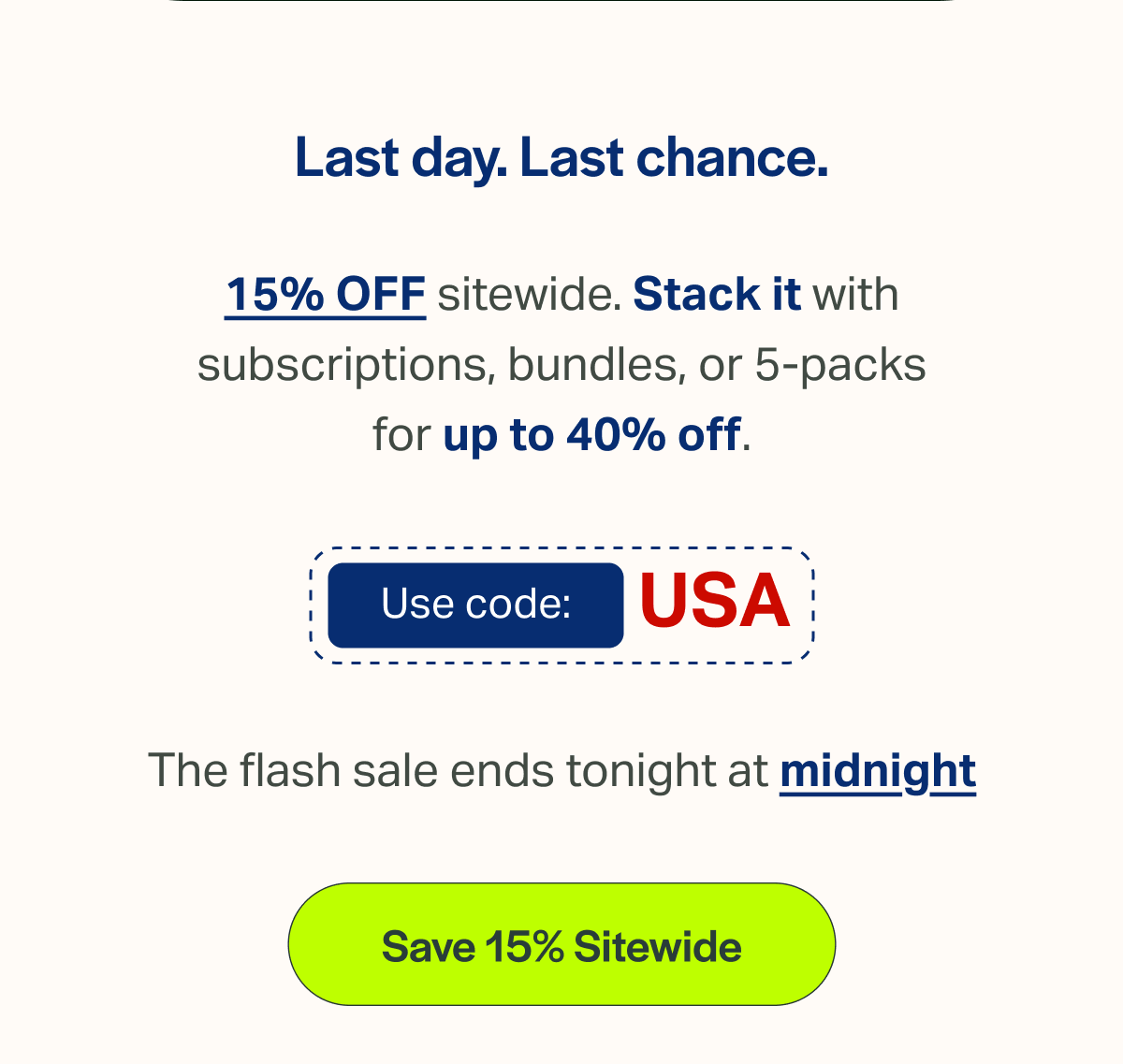The height and width of the screenshot is (1064, 1123).
Task: Click the word sitewide in the offer text
Action: tap(528, 294)
